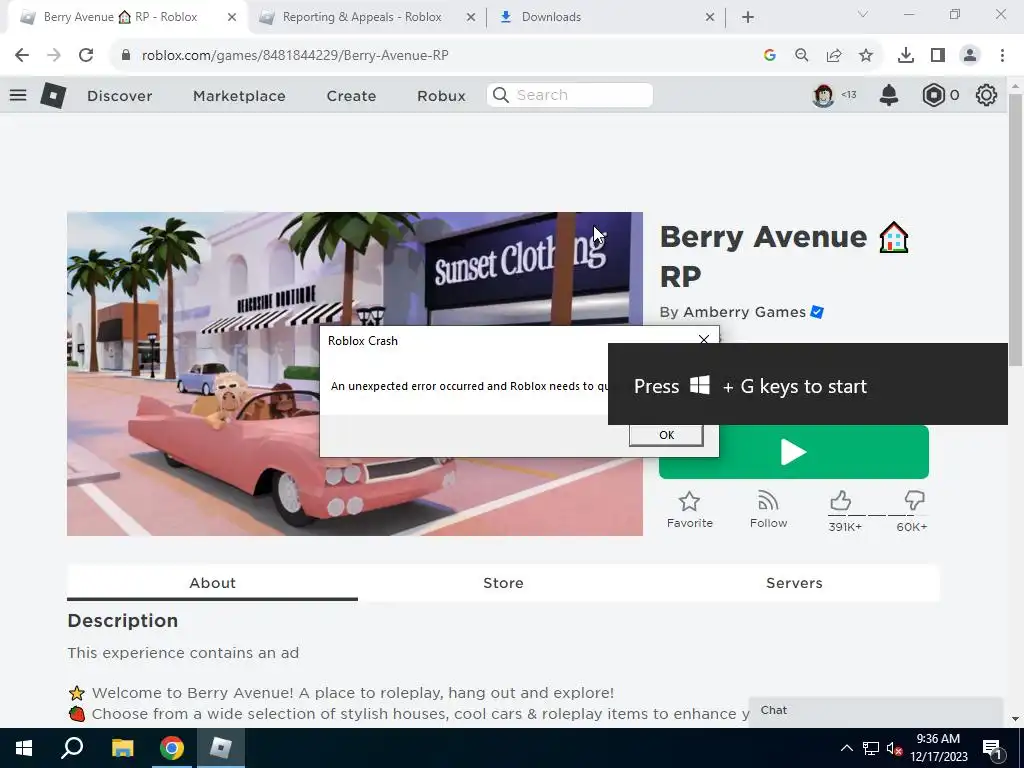The width and height of the screenshot is (1024, 768).
Task: Open the notifications bell
Action: coord(889,95)
